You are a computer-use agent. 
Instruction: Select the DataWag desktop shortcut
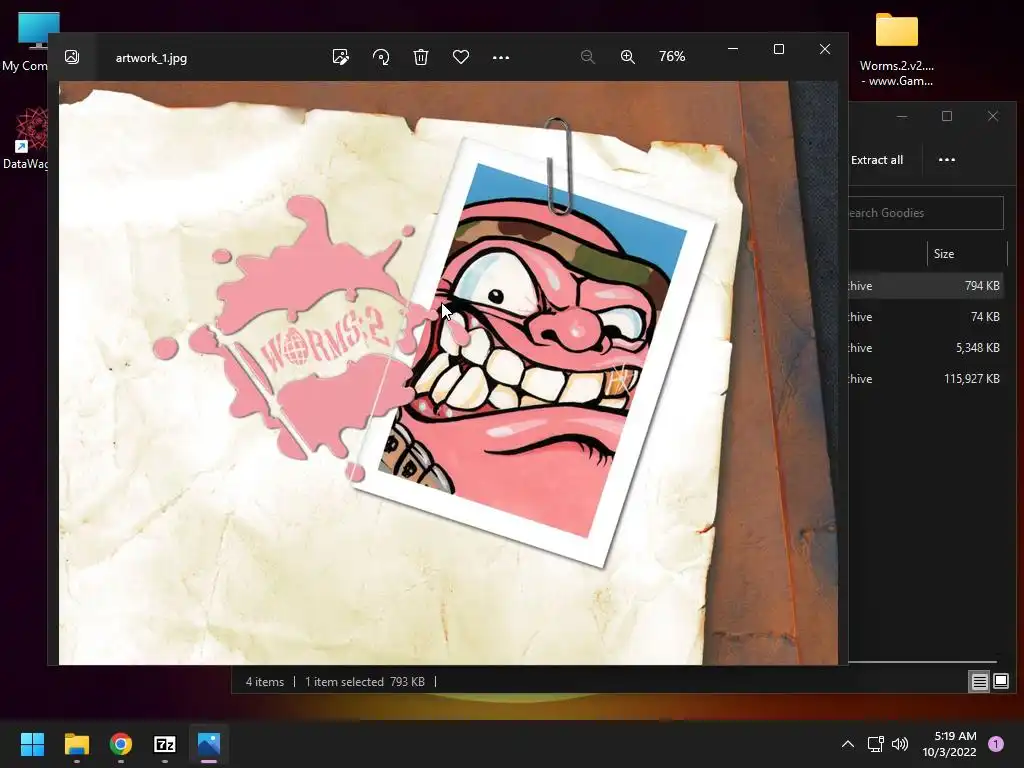click(x=25, y=138)
